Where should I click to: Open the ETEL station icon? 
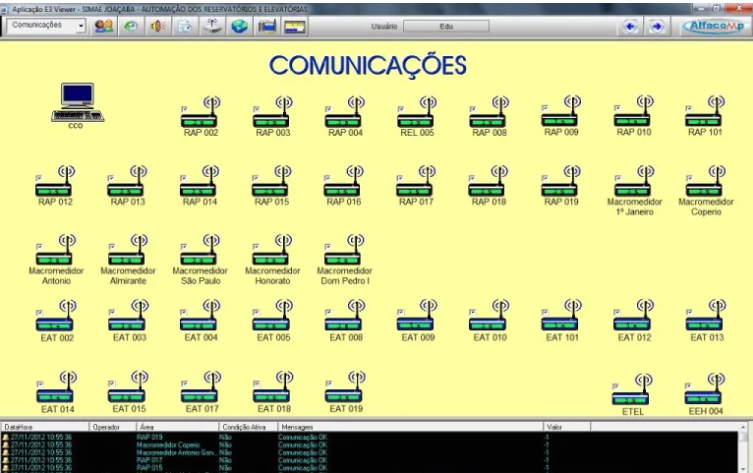pos(634,390)
